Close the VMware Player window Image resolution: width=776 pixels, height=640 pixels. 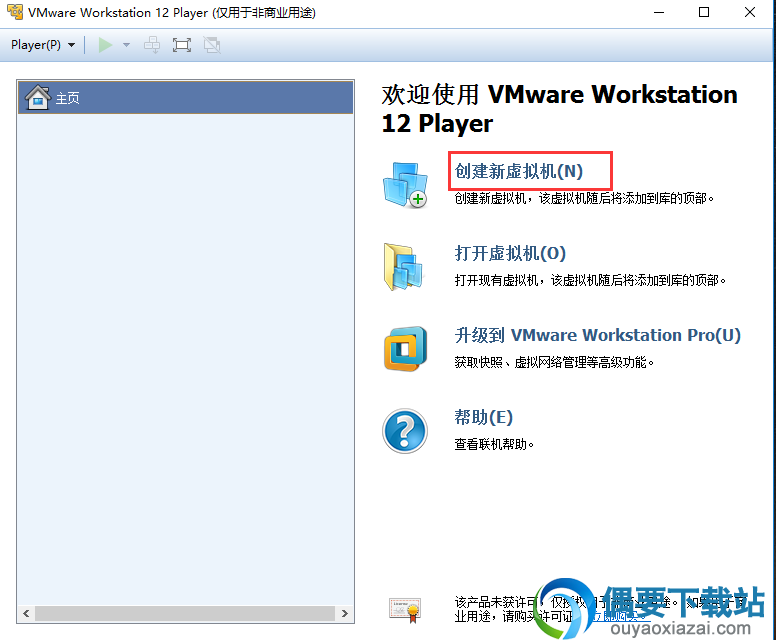(749, 12)
